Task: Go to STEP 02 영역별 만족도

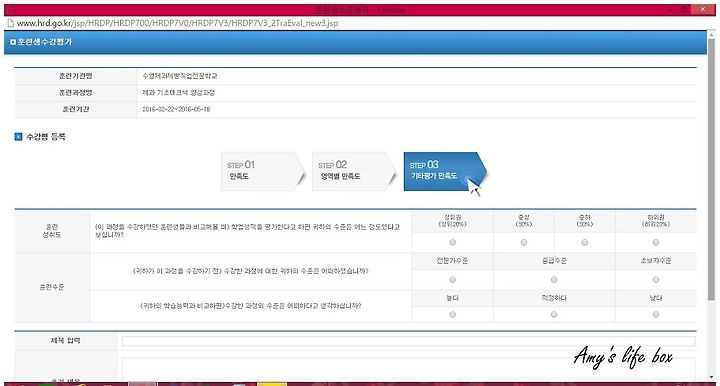Action: coord(354,171)
